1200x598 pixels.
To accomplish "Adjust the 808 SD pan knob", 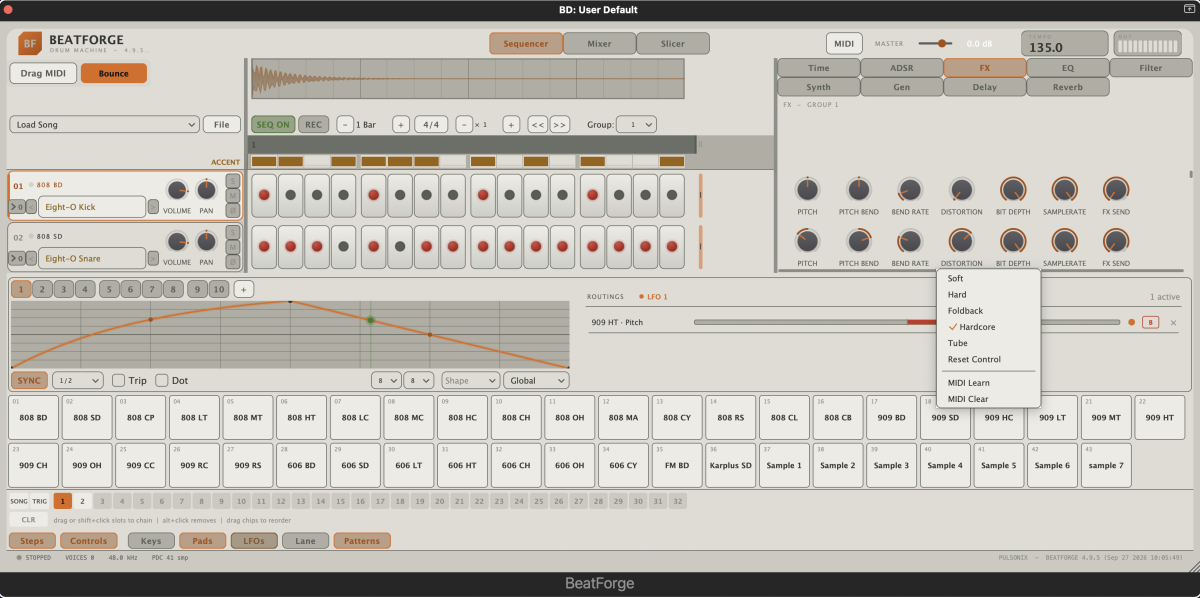I will coord(206,241).
